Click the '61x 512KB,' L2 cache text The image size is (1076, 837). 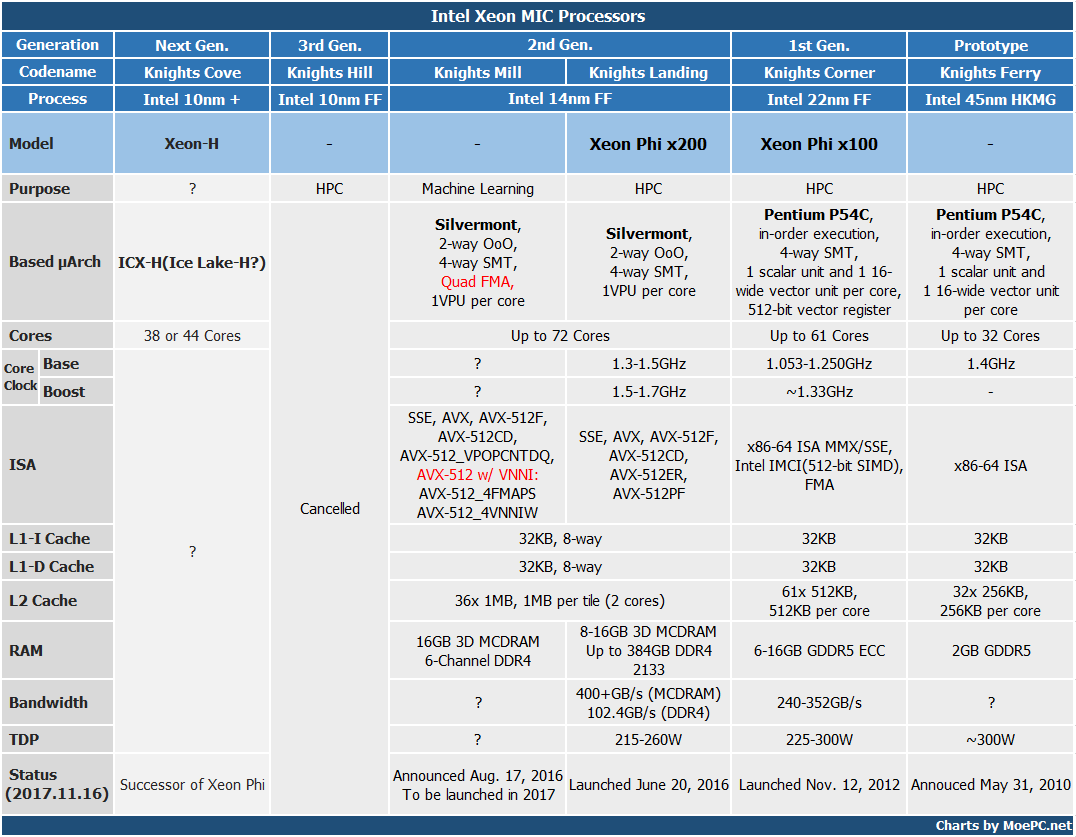(x=819, y=591)
